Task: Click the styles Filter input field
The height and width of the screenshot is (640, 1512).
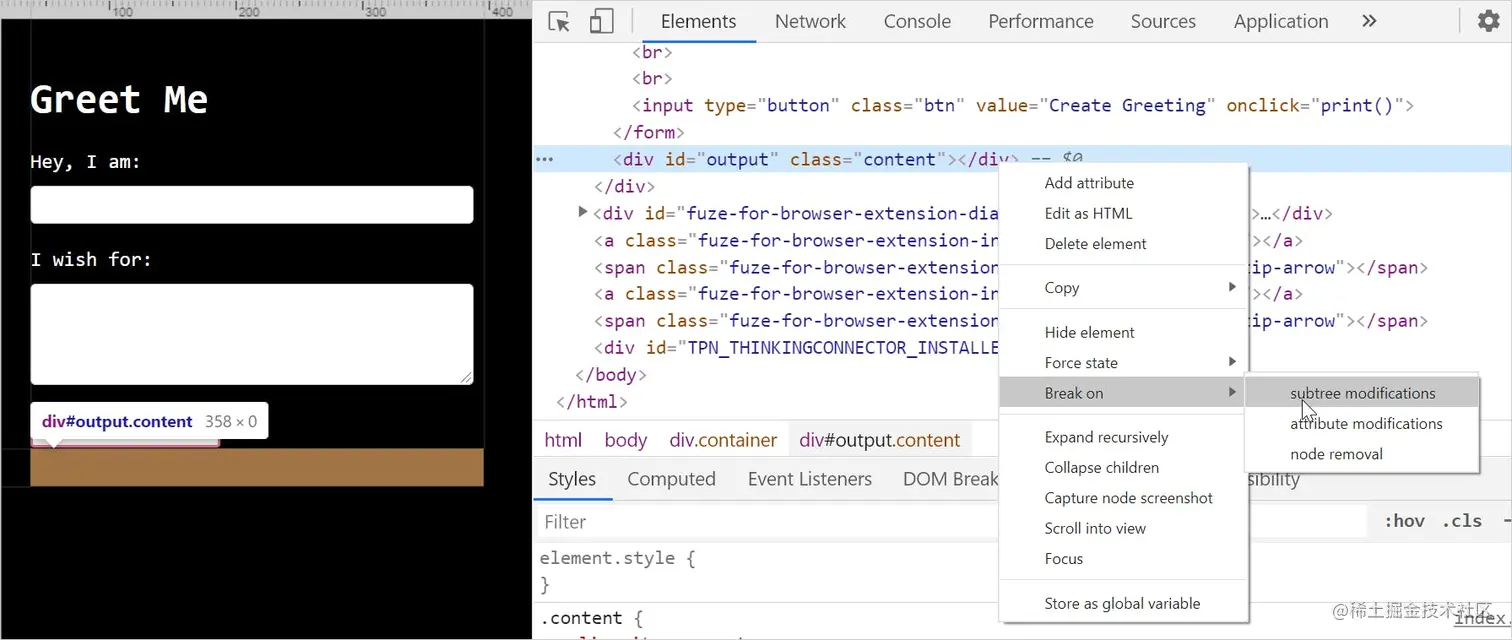Action: (700, 521)
